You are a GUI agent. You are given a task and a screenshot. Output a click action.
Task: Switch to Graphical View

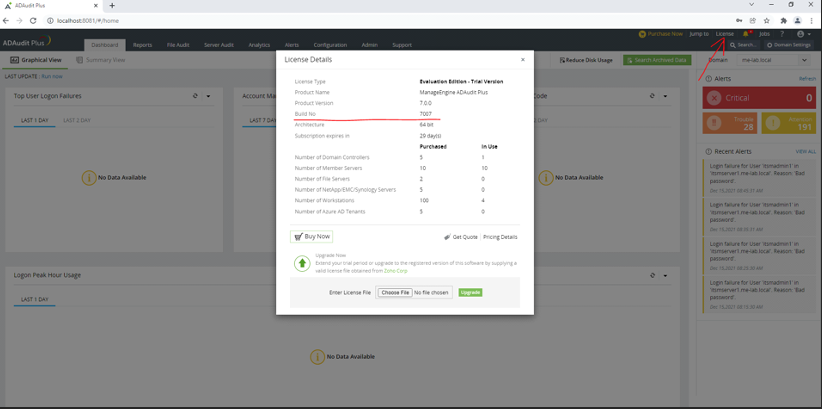[x=36, y=60]
